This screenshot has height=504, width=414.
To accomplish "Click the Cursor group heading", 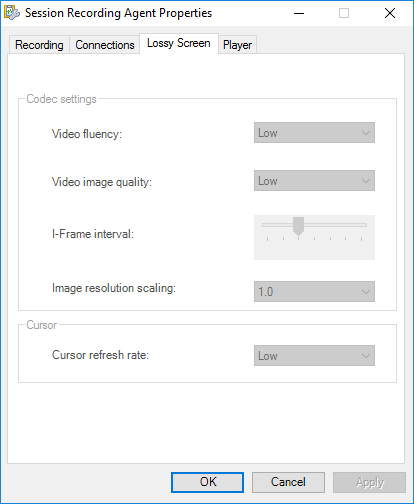I will click(x=42, y=325).
